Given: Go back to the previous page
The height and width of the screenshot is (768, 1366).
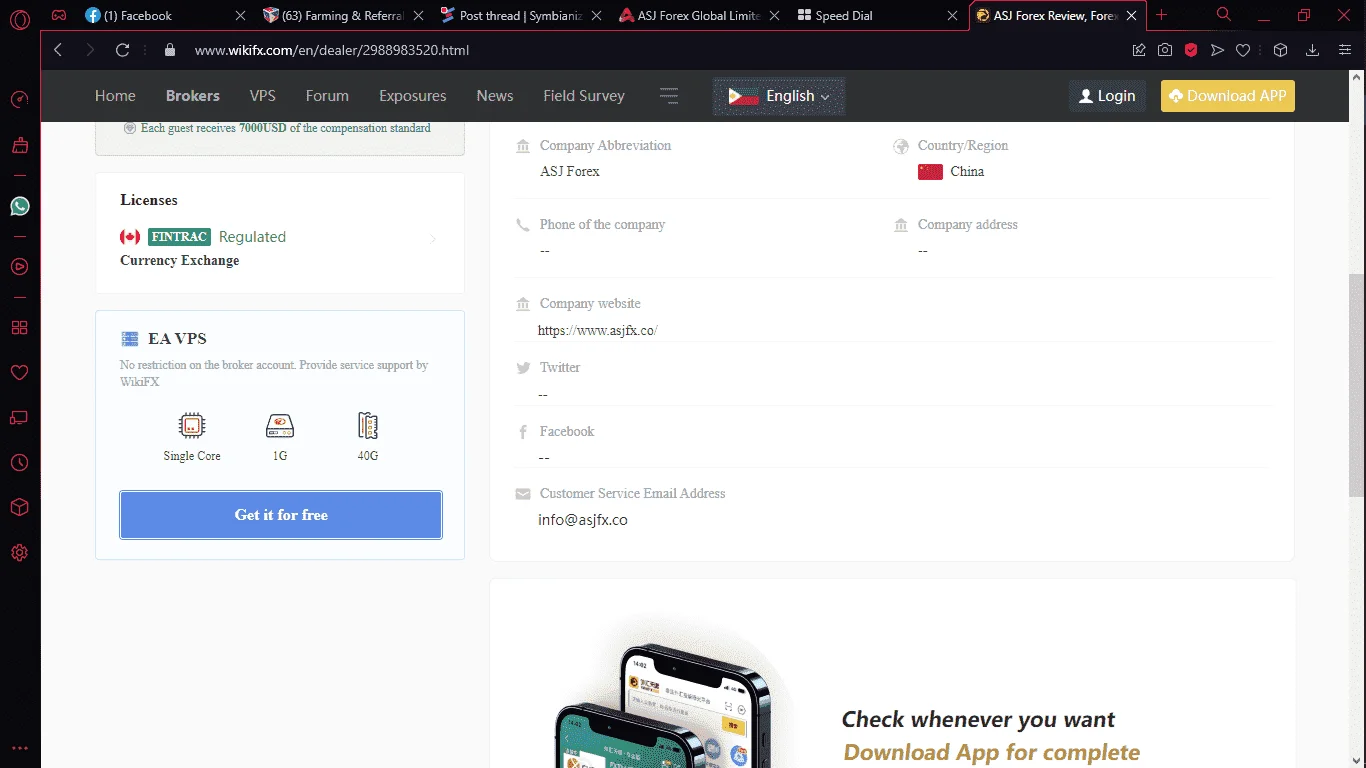Looking at the screenshot, I should [58, 50].
